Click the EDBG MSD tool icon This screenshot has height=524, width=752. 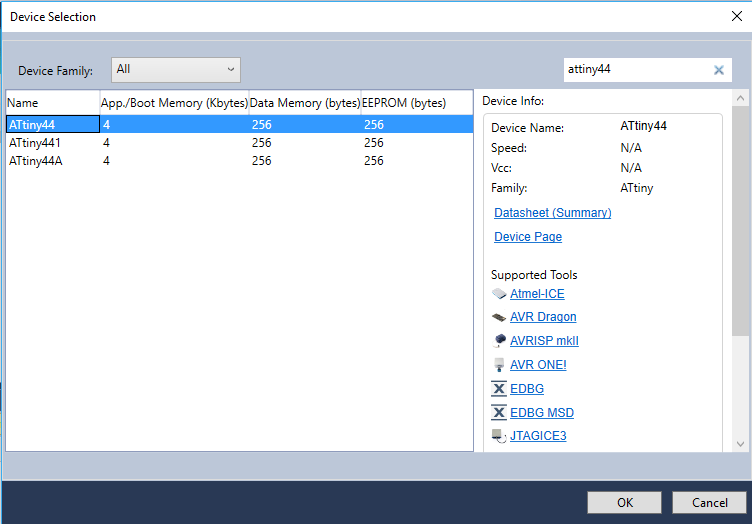point(499,413)
